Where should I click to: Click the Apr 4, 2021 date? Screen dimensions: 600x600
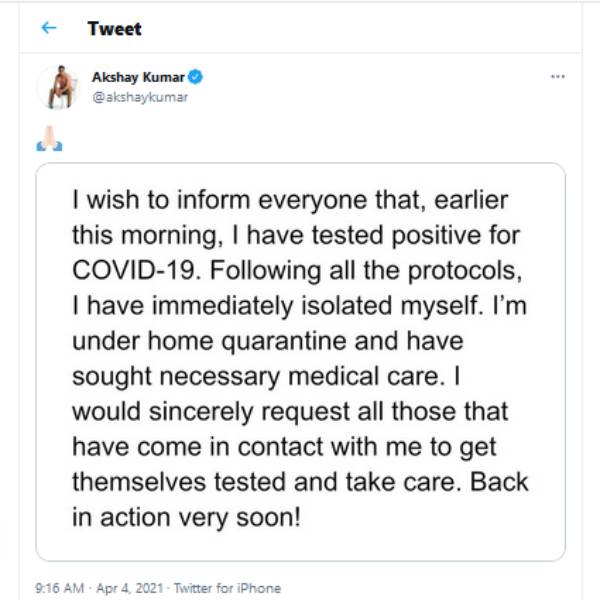(130, 588)
